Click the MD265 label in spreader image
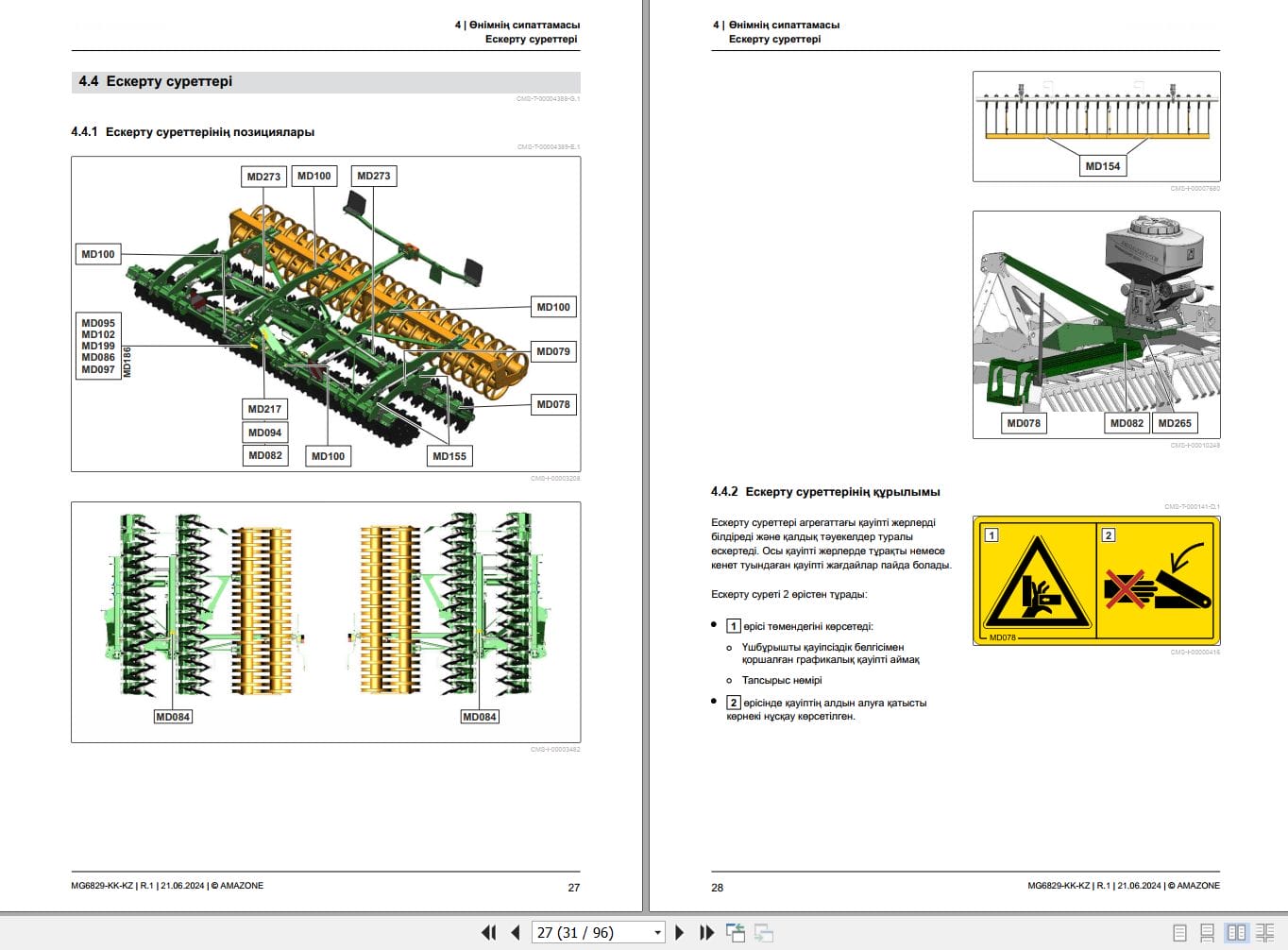This screenshot has height=950, width=1288. (1175, 423)
